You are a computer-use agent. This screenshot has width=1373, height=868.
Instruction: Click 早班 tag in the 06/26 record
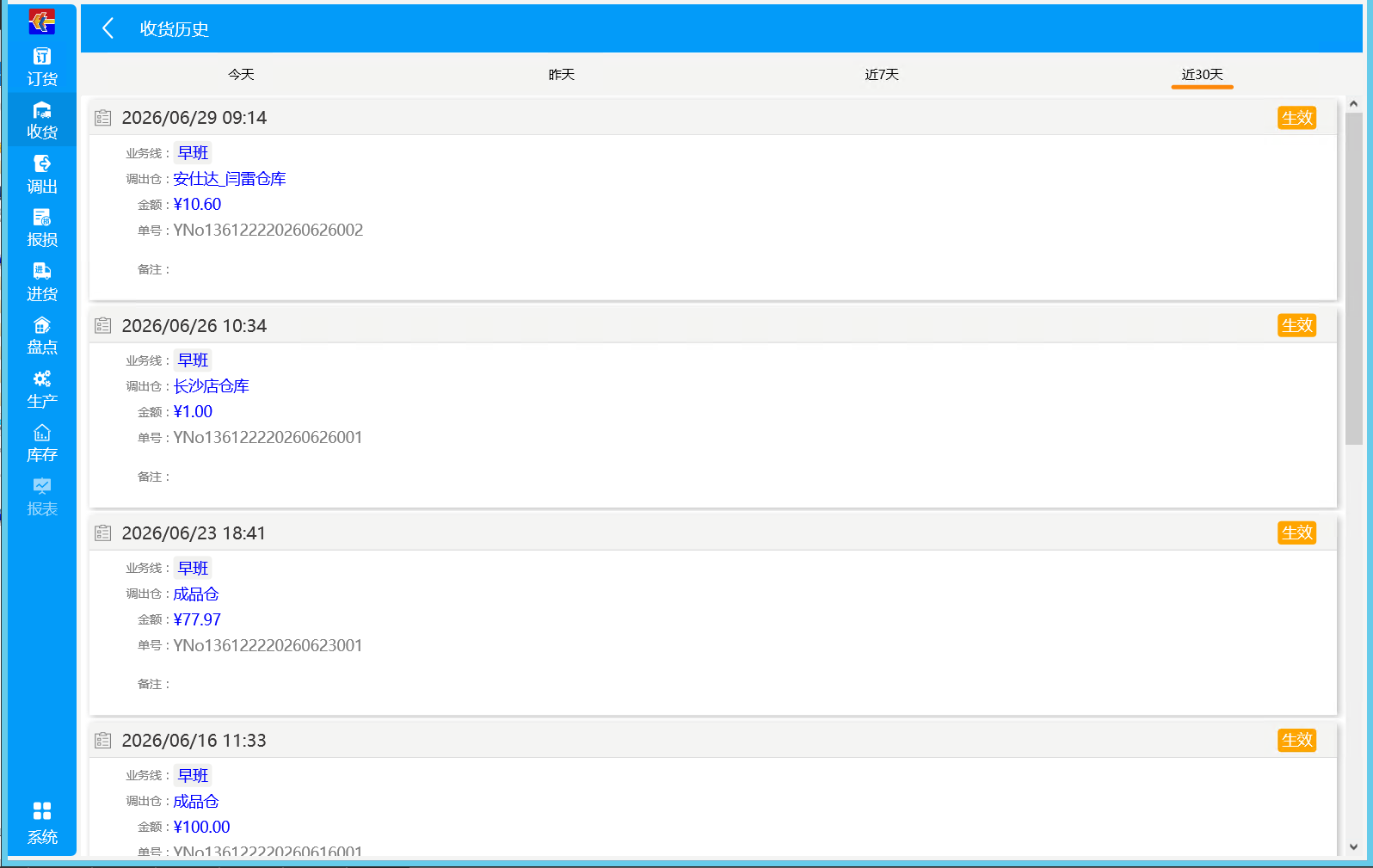[193, 360]
